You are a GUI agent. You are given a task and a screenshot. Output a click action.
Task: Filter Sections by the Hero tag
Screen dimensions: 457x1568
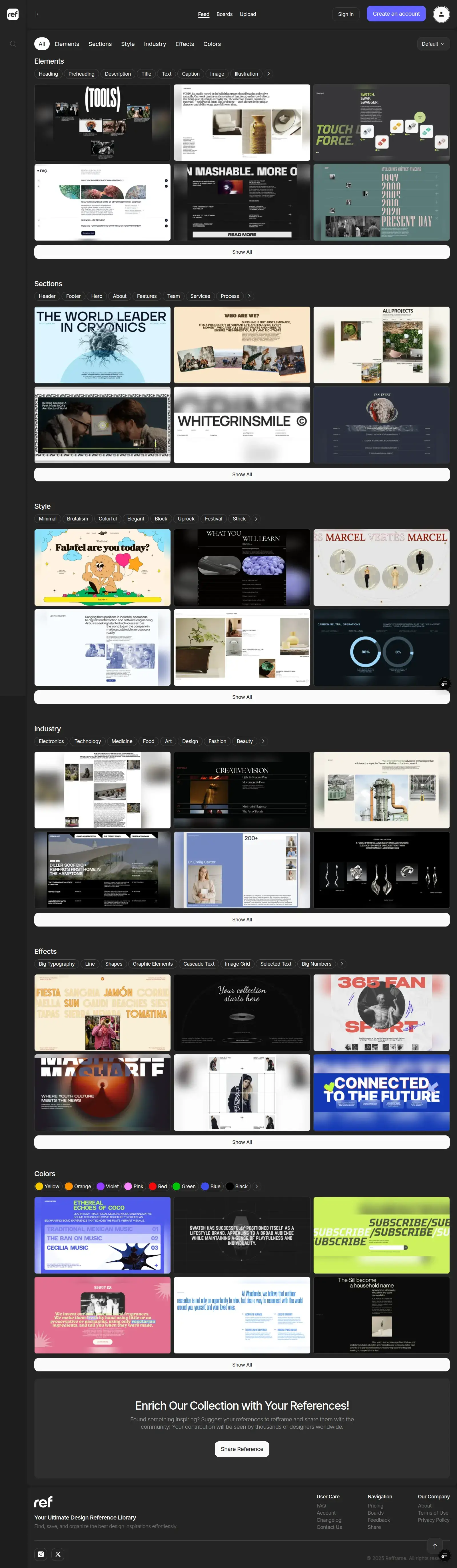[x=96, y=296]
